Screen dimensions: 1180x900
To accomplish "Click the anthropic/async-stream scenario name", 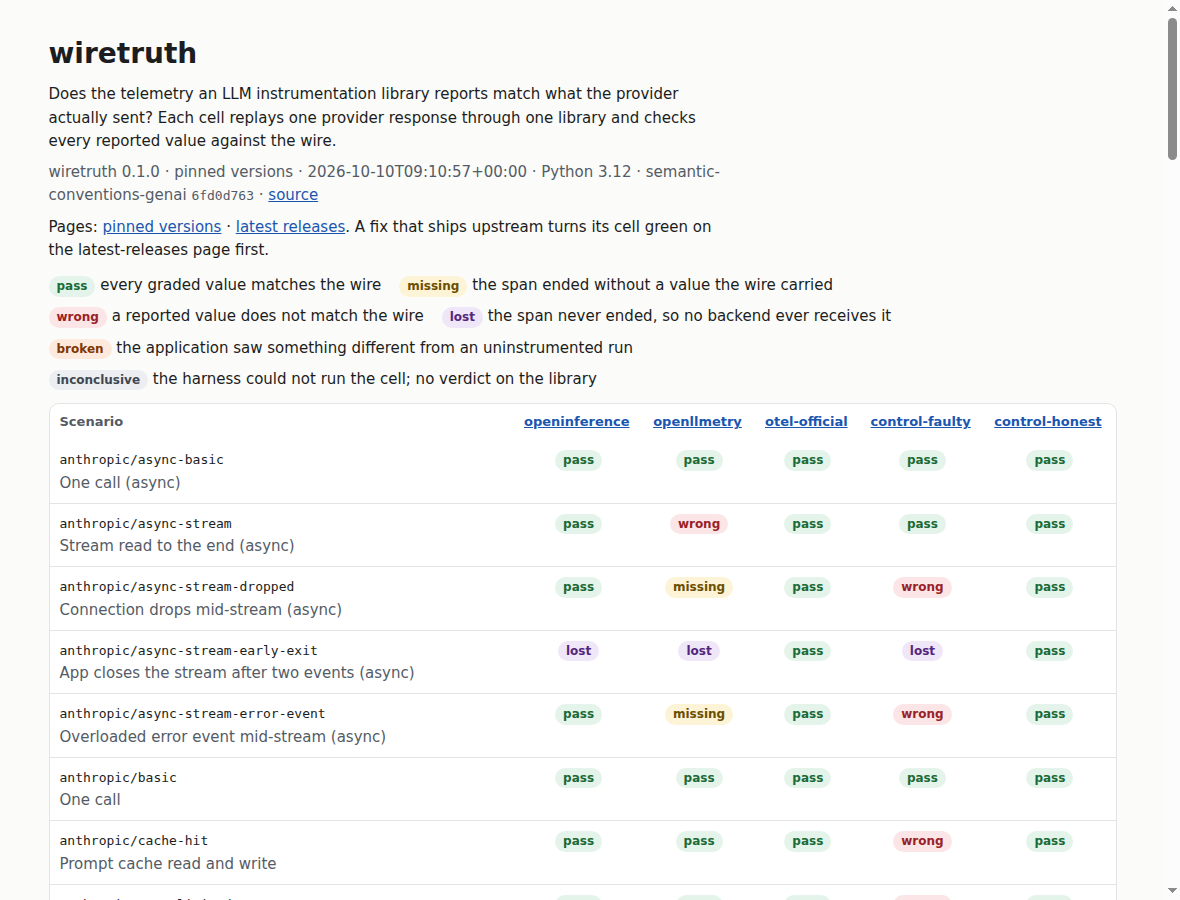I will pos(145,524).
